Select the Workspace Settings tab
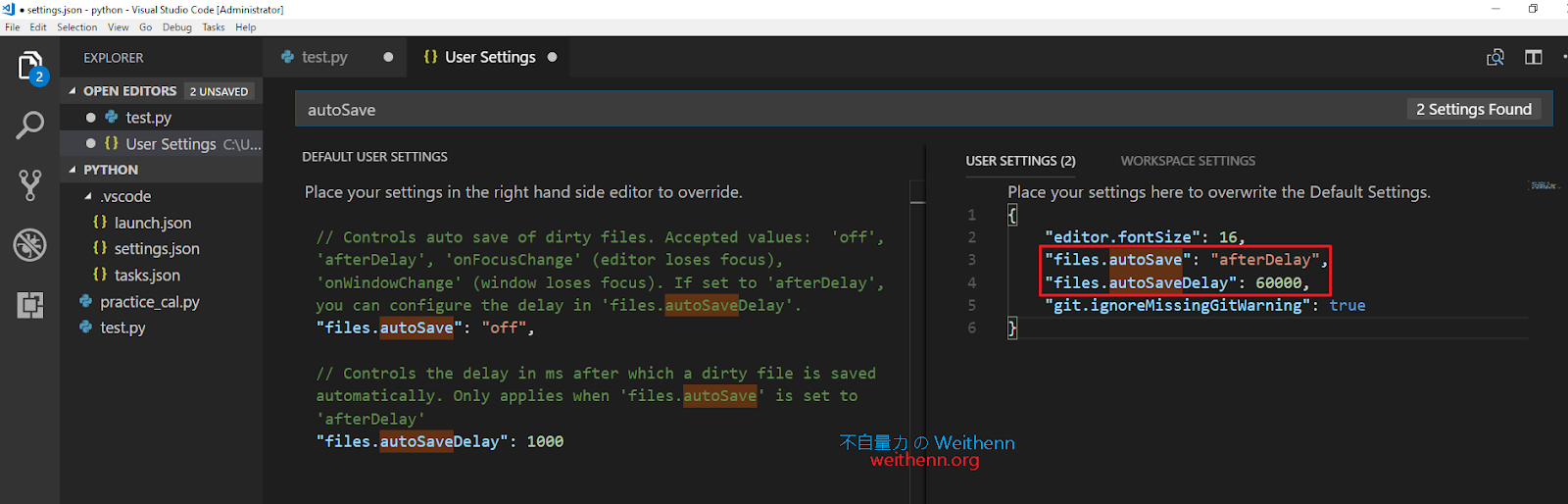This screenshot has height=504, width=1568. tap(1188, 161)
